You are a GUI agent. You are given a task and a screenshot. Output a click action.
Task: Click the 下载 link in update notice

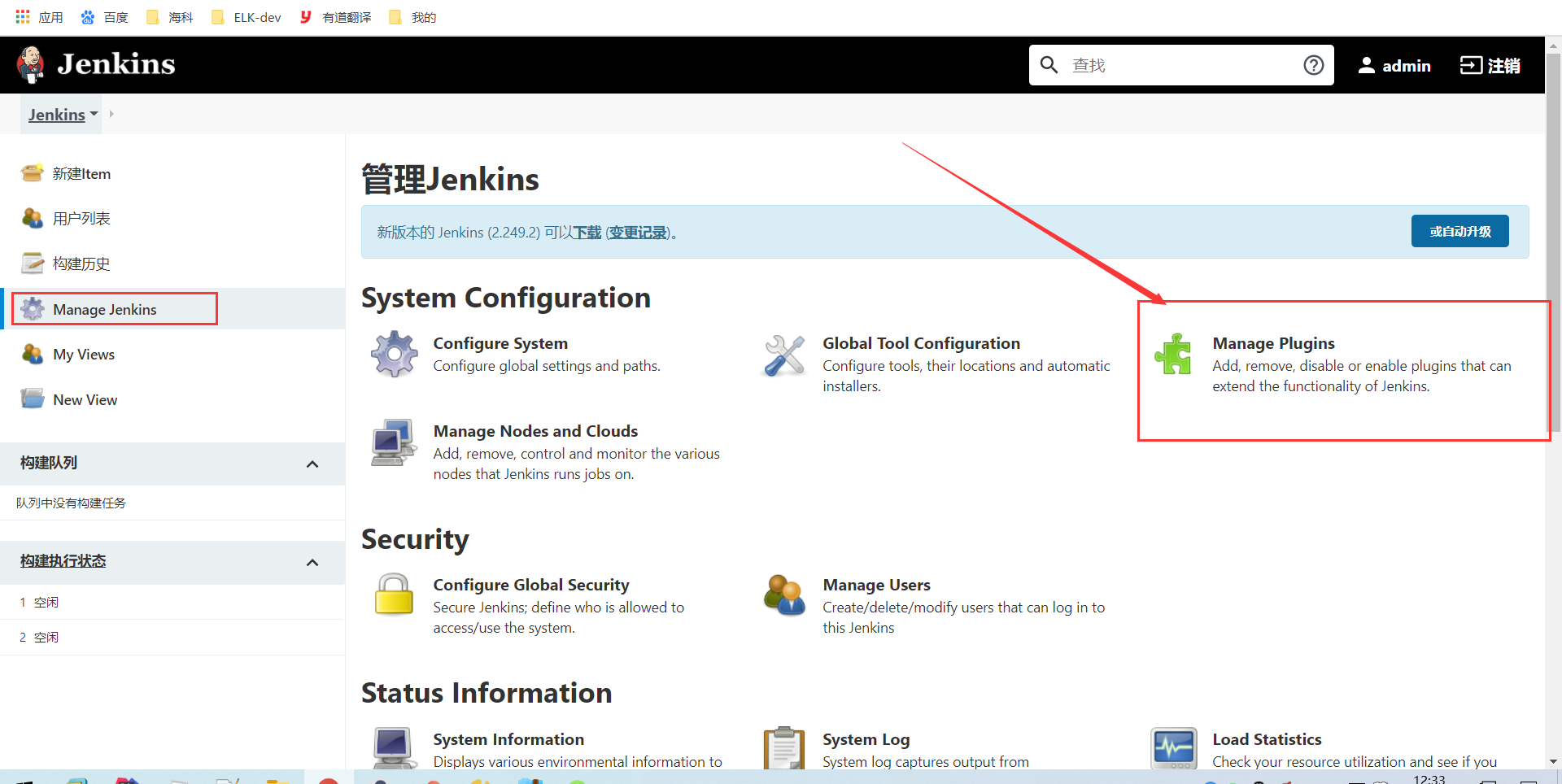587,233
